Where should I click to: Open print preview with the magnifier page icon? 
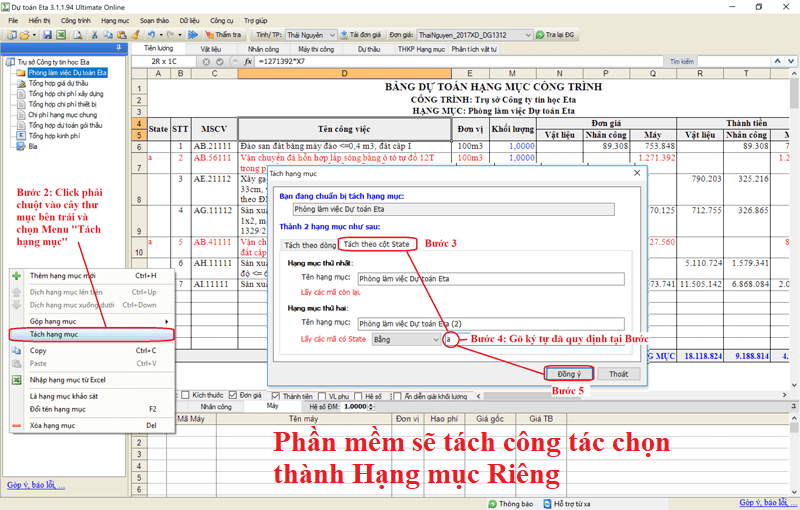(x=78, y=35)
